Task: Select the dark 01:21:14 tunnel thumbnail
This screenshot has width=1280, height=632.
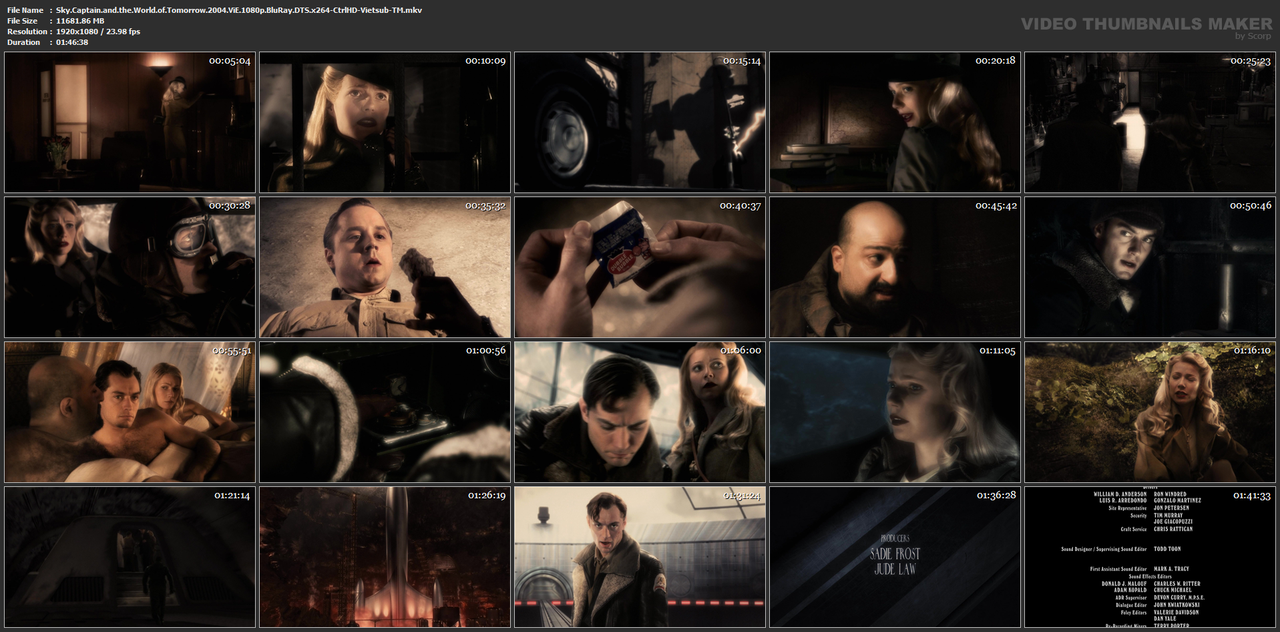Action: [x=130, y=557]
